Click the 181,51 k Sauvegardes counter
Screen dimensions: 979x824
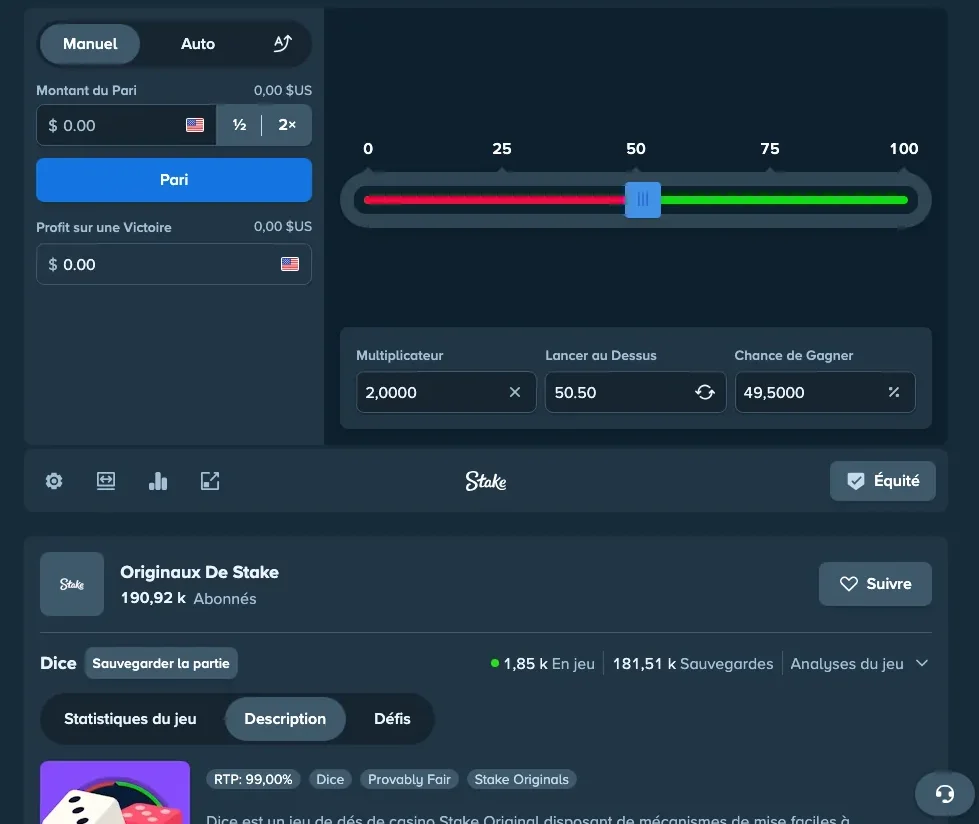(692, 664)
